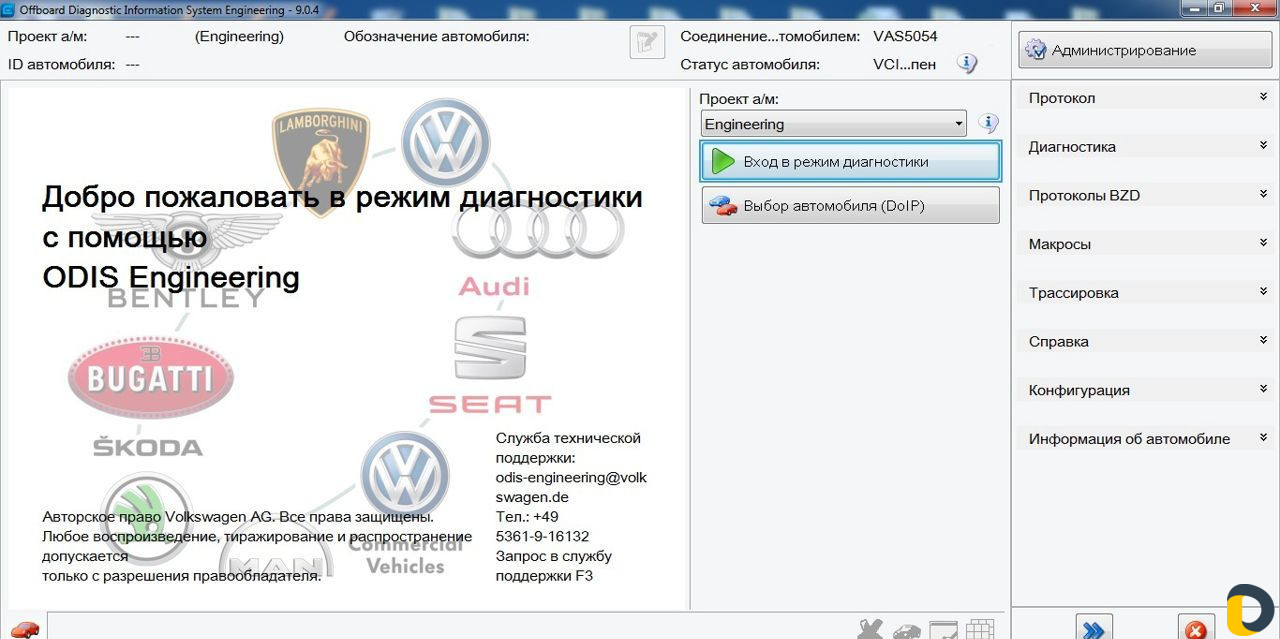Expand the Трассировка section

point(1147,293)
